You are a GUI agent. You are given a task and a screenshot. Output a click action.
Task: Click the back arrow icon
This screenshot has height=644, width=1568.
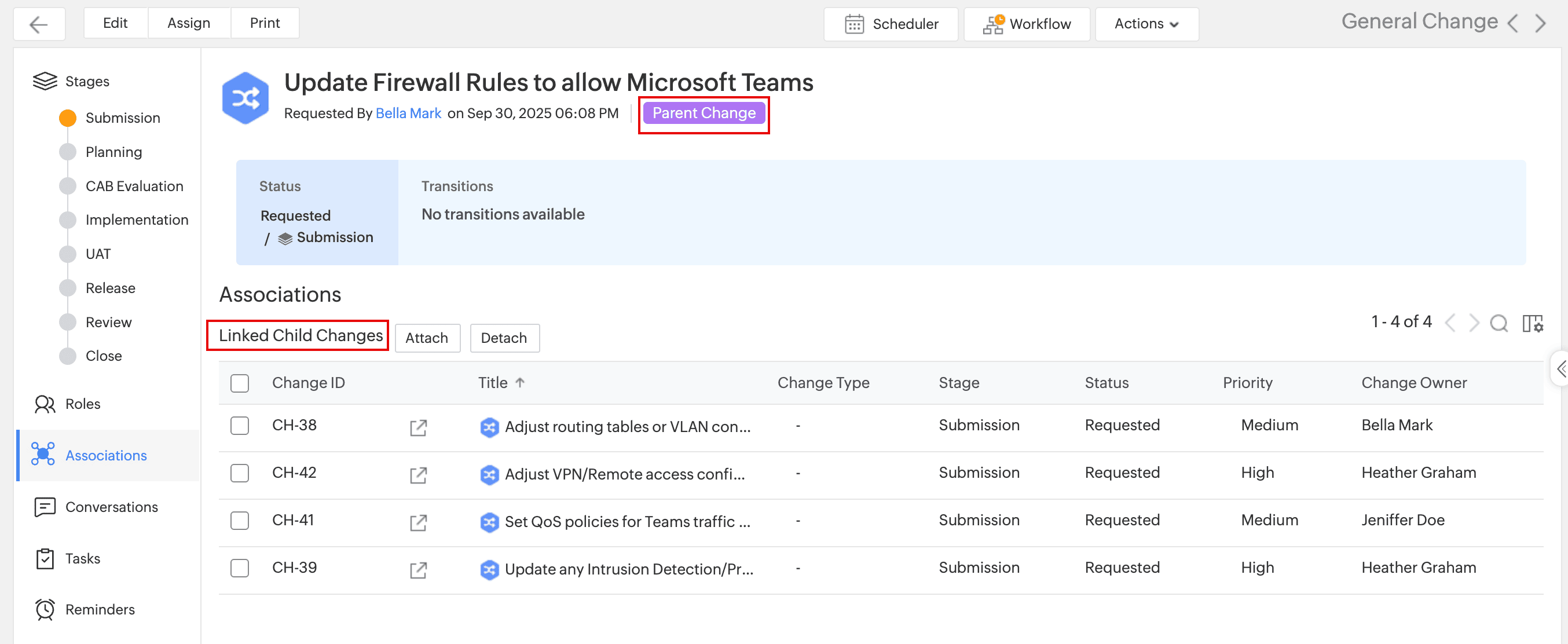tap(39, 24)
